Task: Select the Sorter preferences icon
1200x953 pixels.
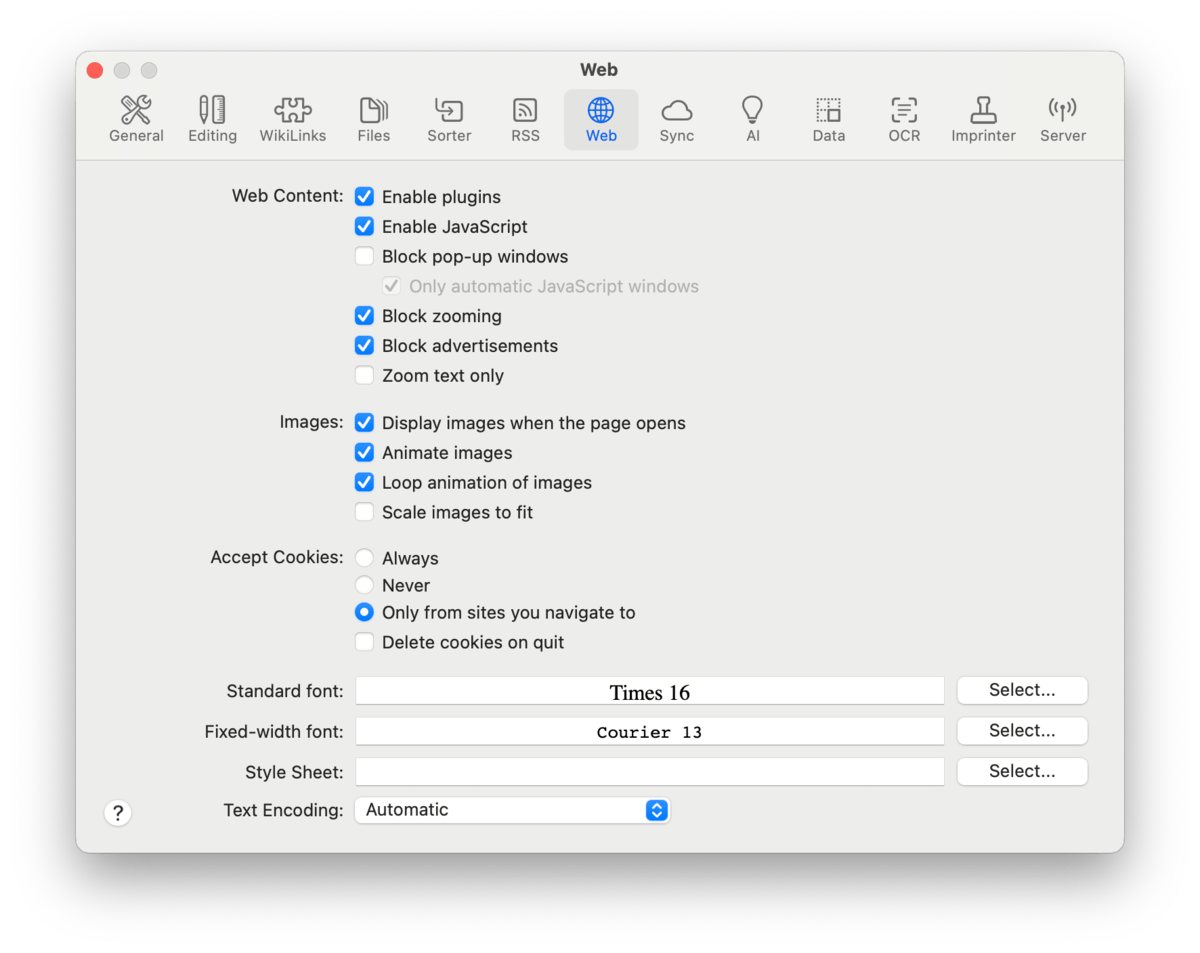Action: tap(449, 119)
